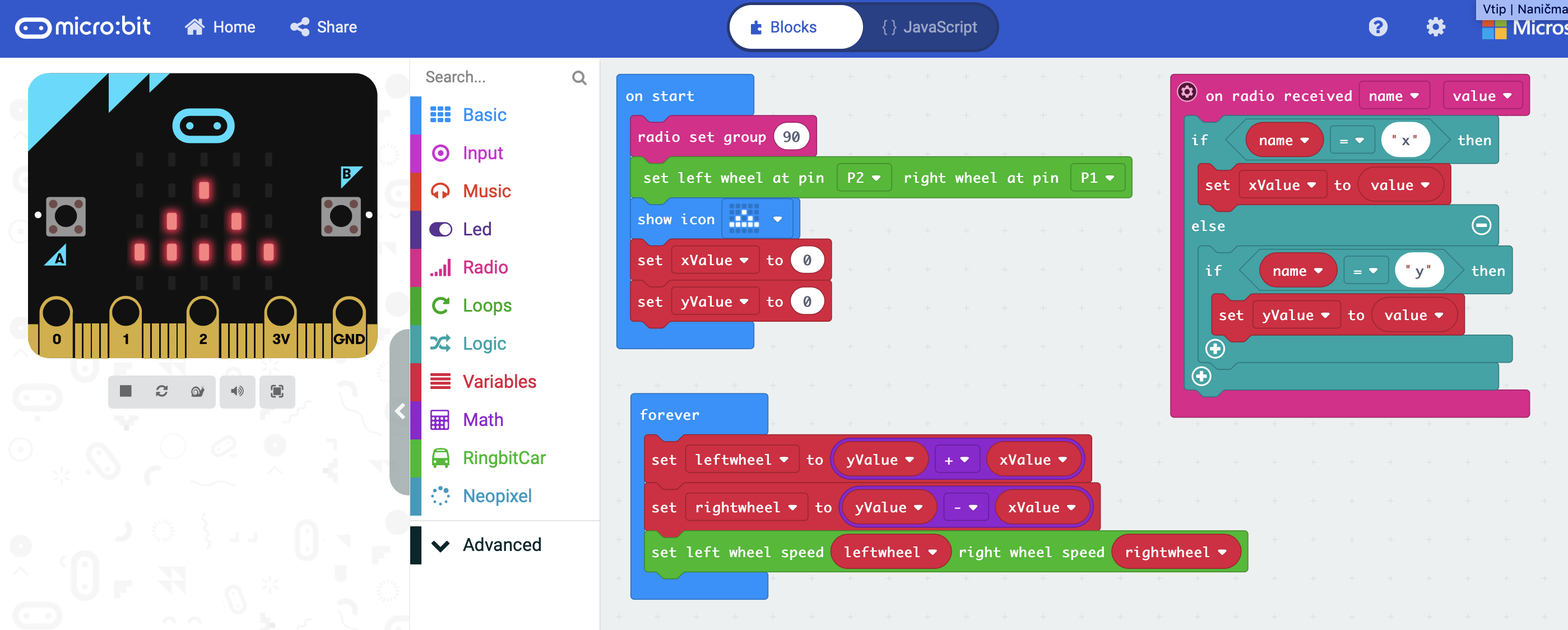Toggle slow-motion snail mode in simulator
Image resolution: width=1568 pixels, height=630 pixels.
coord(197,391)
